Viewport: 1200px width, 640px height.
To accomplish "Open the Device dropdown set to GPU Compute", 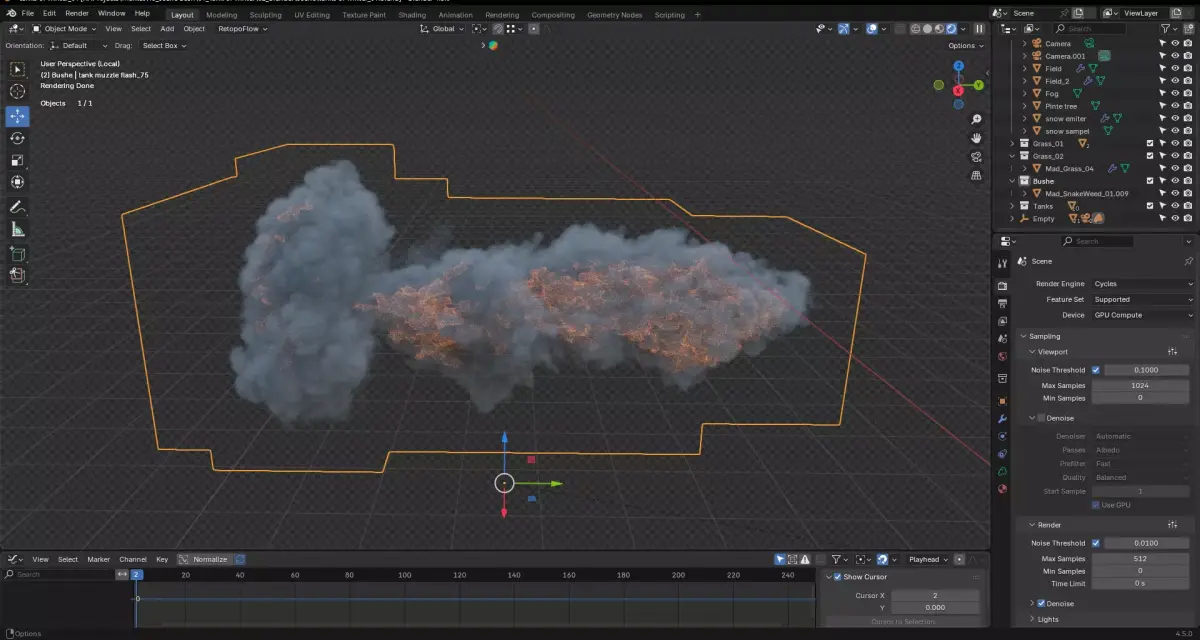I will pos(1142,315).
